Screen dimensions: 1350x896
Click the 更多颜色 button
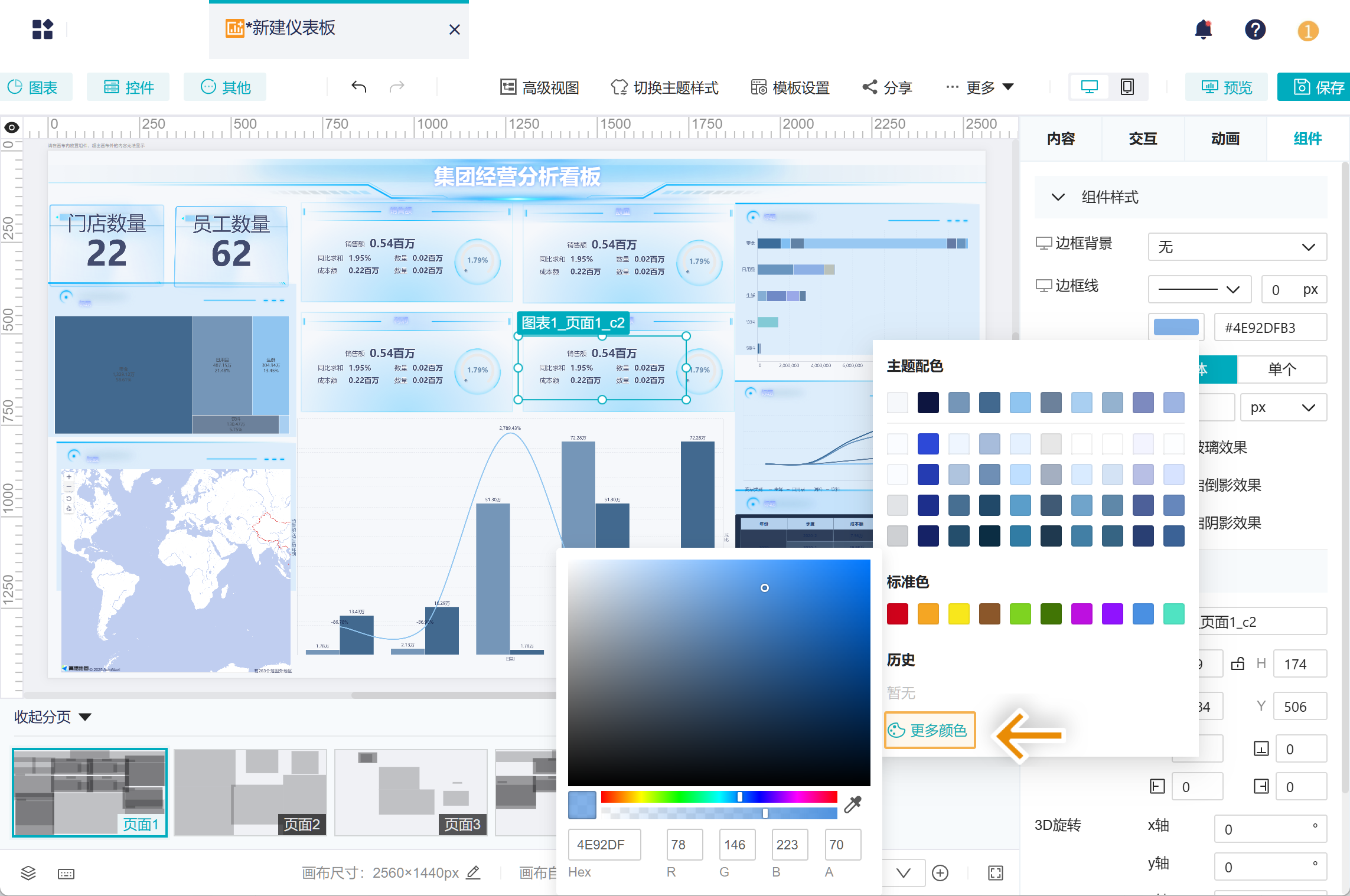point(930,730)
